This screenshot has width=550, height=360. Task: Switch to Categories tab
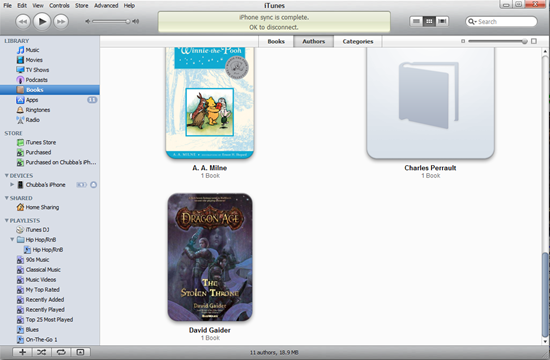[358, 41]
